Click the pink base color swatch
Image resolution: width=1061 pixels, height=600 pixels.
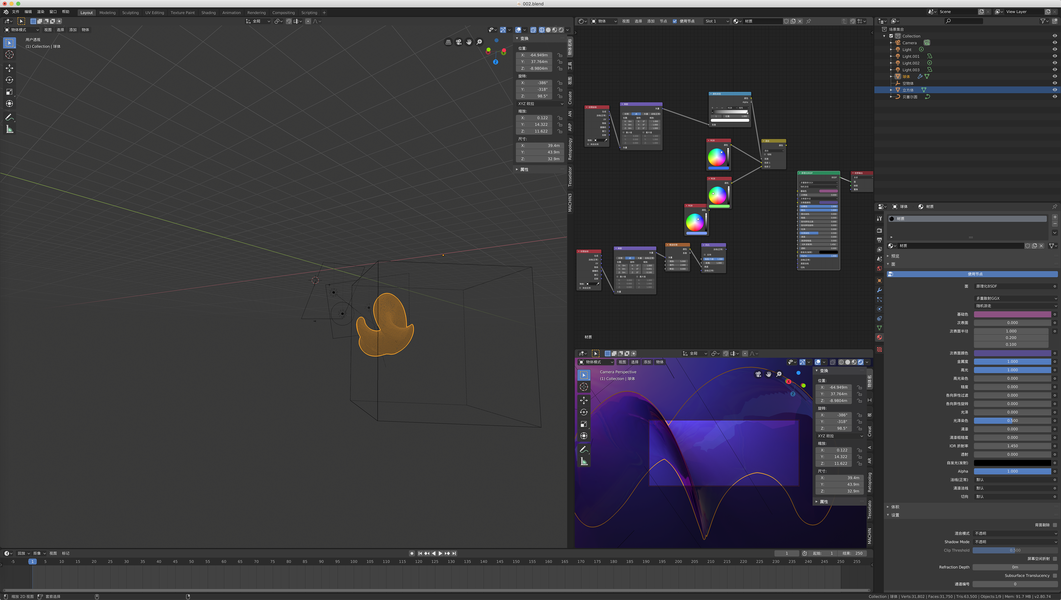[1012, 315]
